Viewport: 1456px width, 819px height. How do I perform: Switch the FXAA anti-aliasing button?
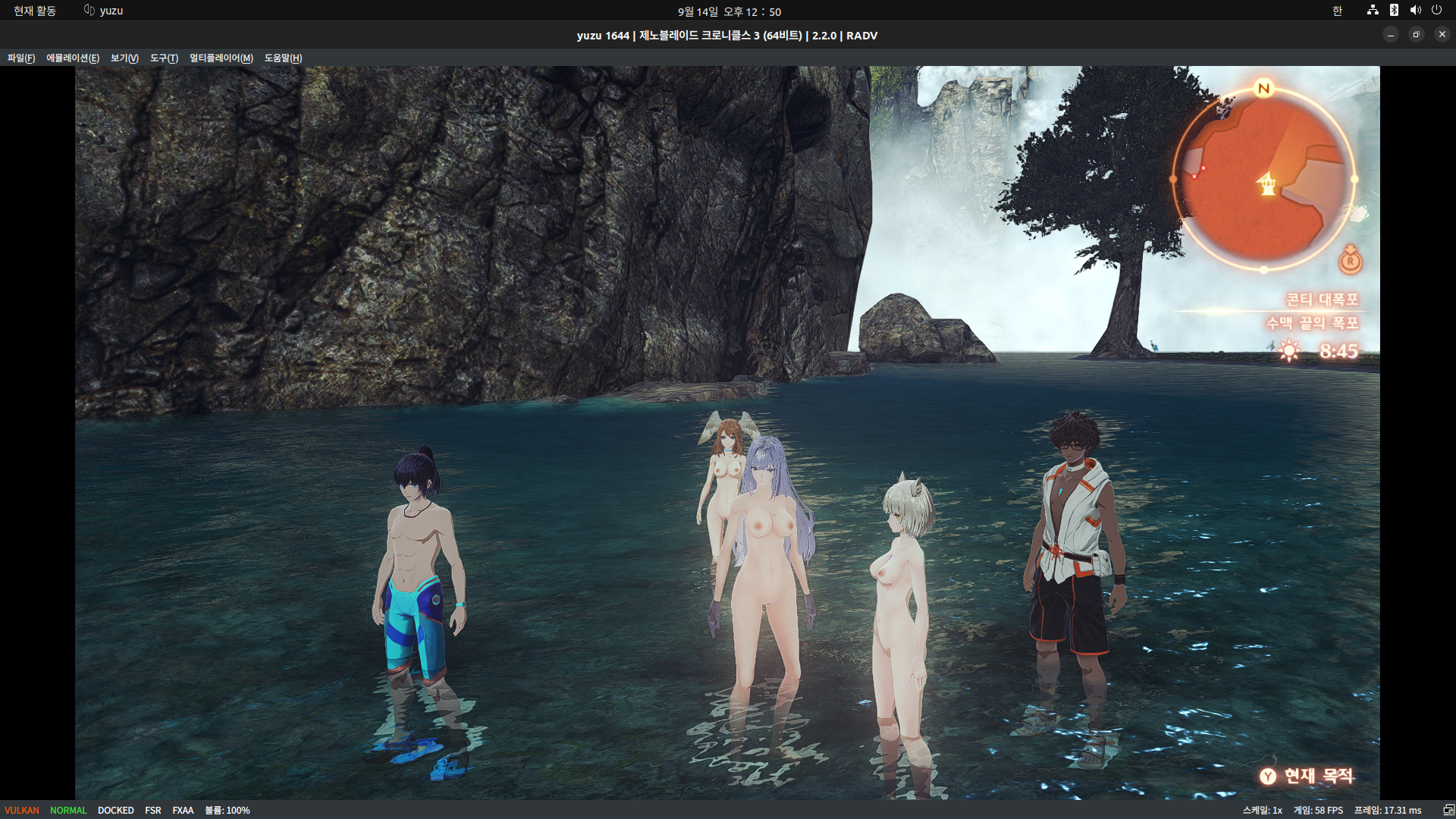(x=183, y=810)
